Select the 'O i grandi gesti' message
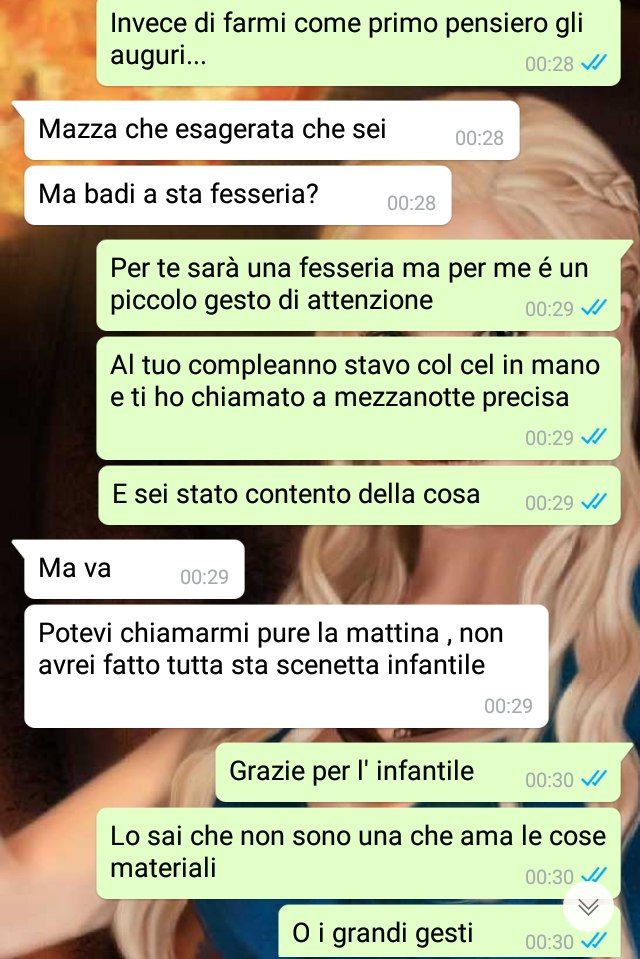 point(449,932)
